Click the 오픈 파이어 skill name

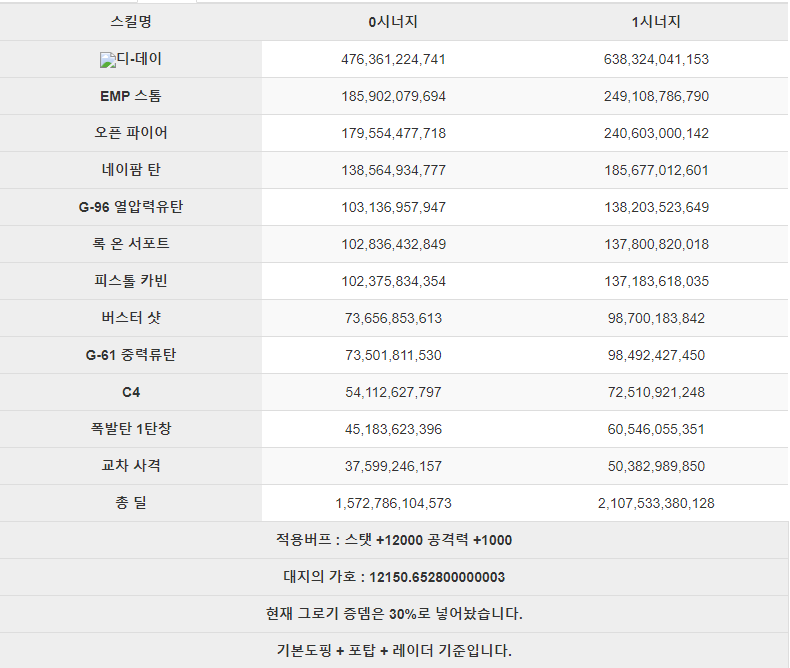pyautogui.click(x=131, y=133)
